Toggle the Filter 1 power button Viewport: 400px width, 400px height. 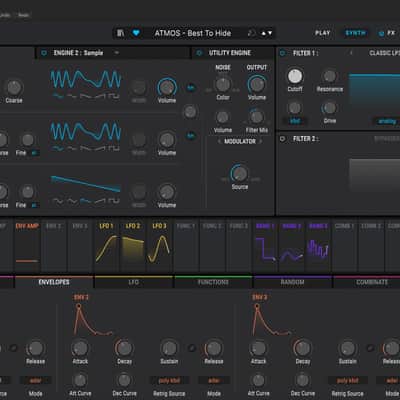point(283,53)
